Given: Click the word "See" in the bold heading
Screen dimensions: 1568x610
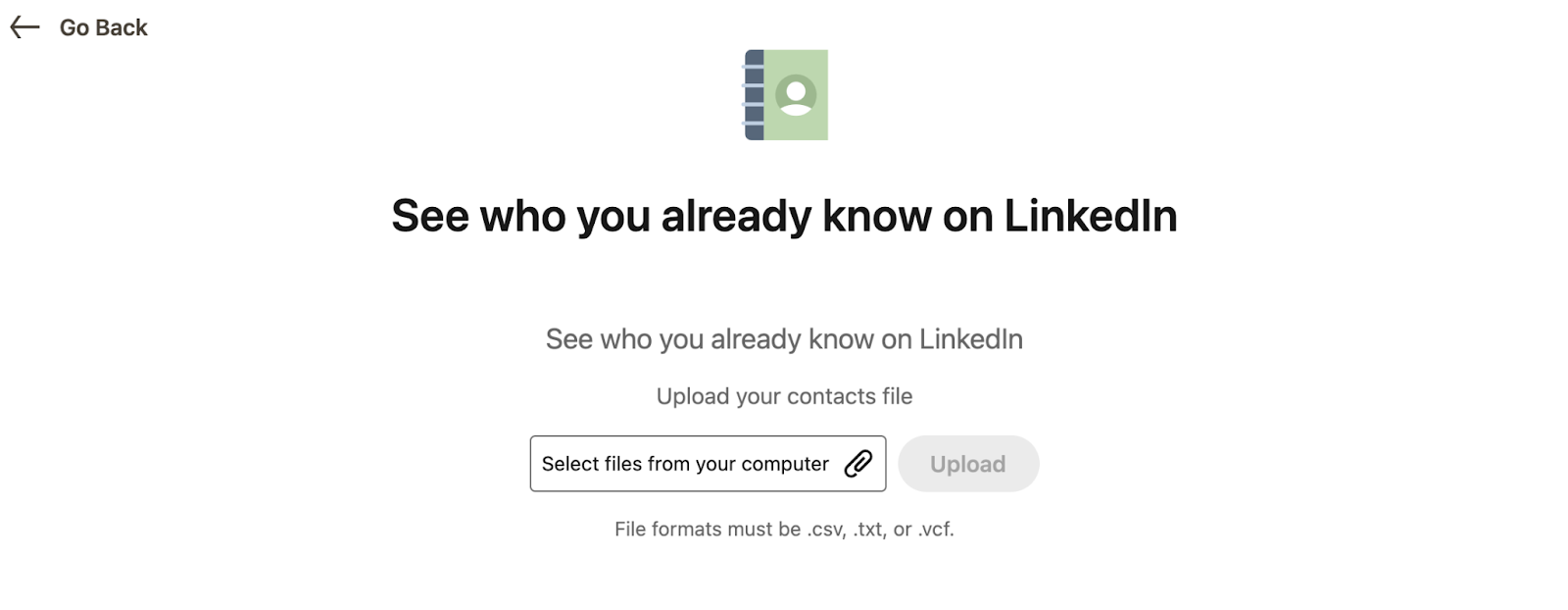Looking at the screenshot, I should pyautogui.click(x=429, y=216).
